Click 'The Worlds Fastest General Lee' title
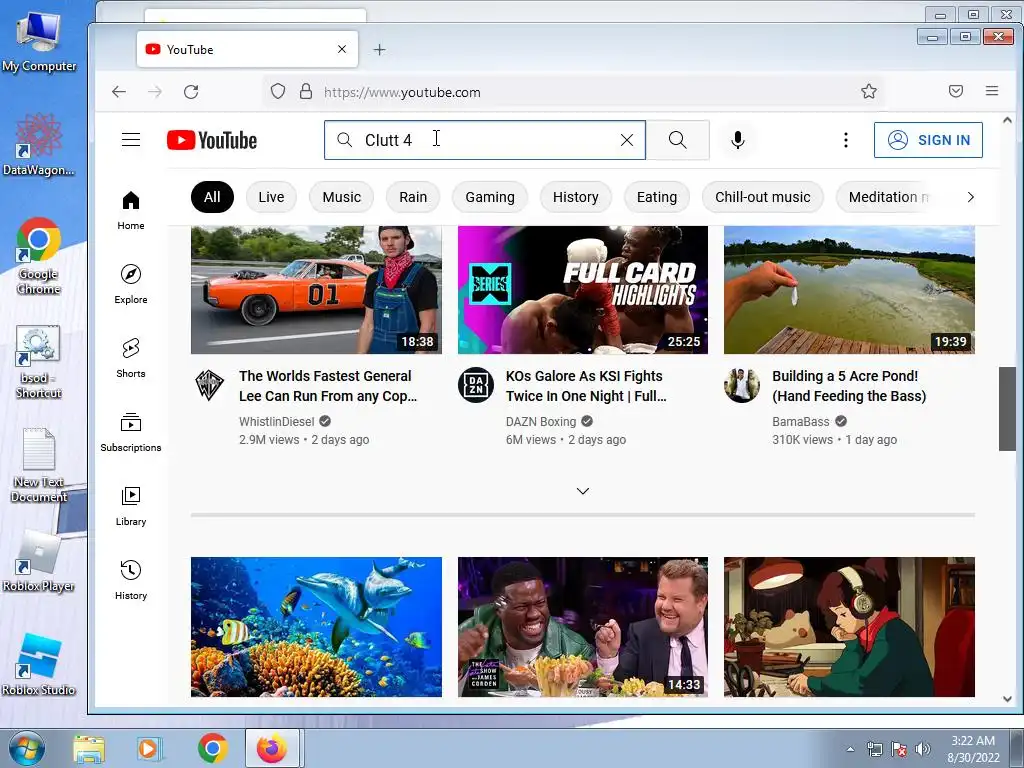Image resolution: width=1024 pixels, height=768 pixels. (x=328, y=386)
